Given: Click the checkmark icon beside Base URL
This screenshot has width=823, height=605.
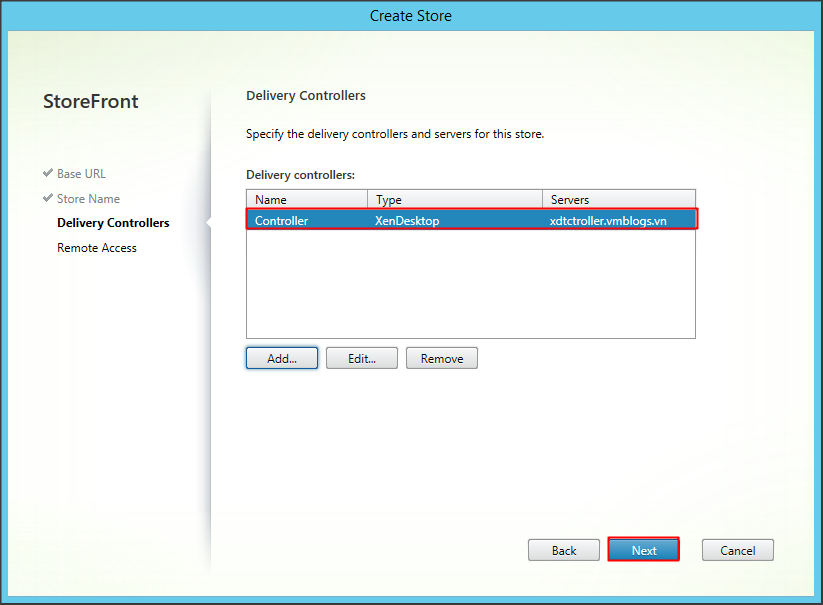Looking at the screenshot, I should point(48,173).
